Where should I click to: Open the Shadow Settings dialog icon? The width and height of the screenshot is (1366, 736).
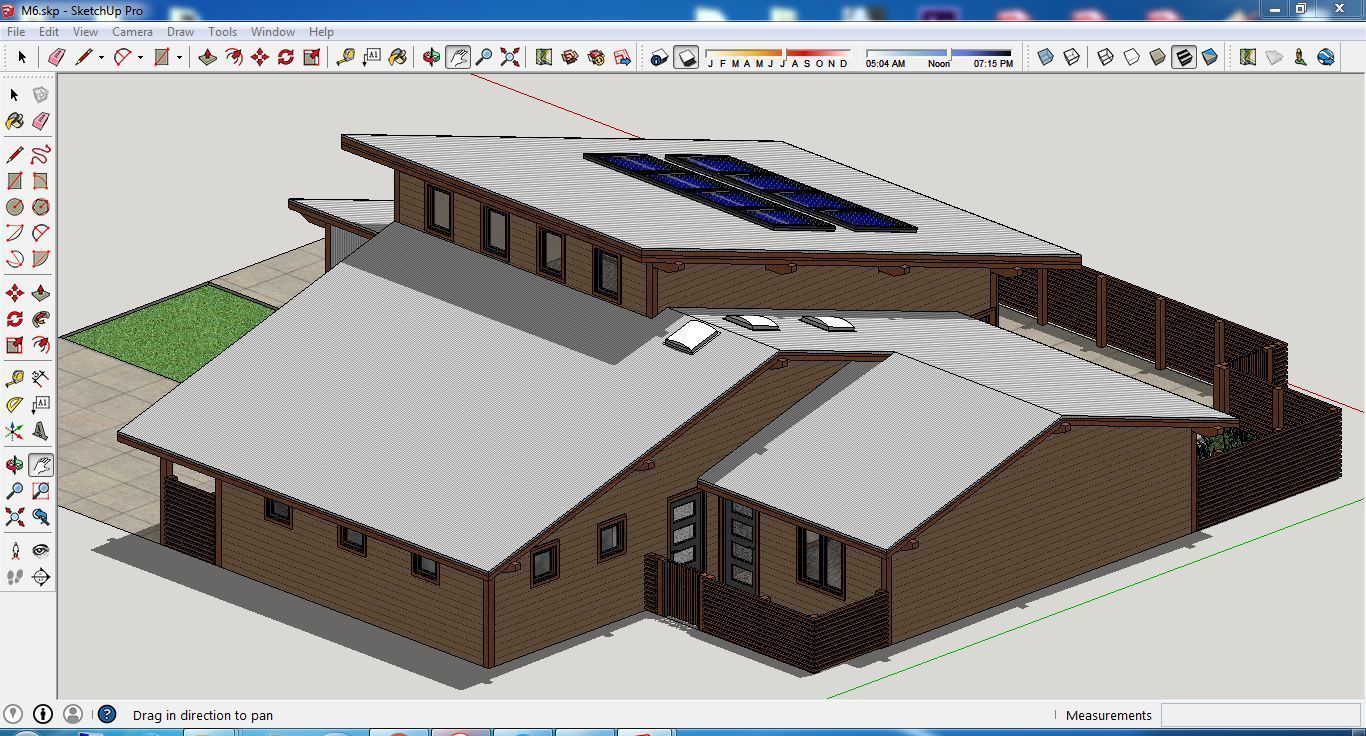pos(660,57)
